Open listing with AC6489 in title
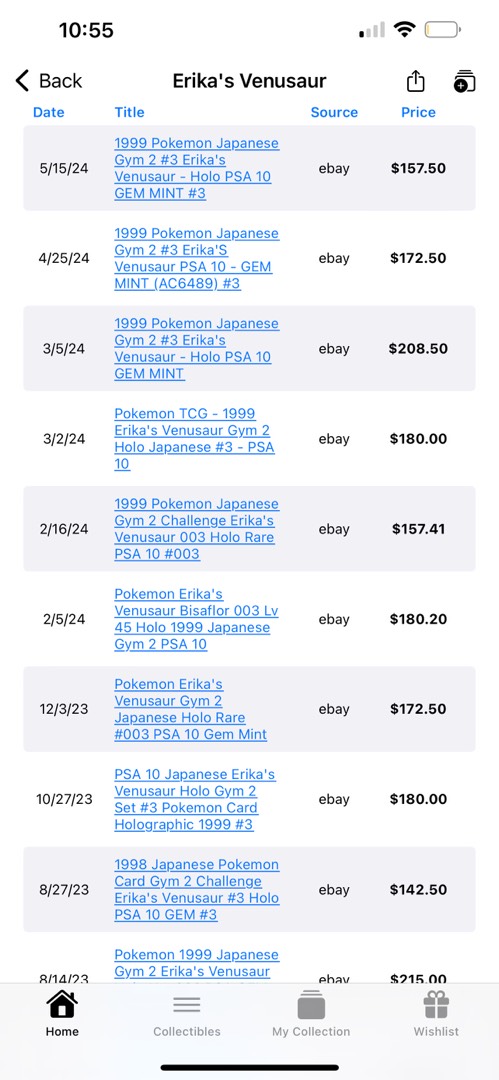Viewport: 499px width, 1080px height. 196,258
